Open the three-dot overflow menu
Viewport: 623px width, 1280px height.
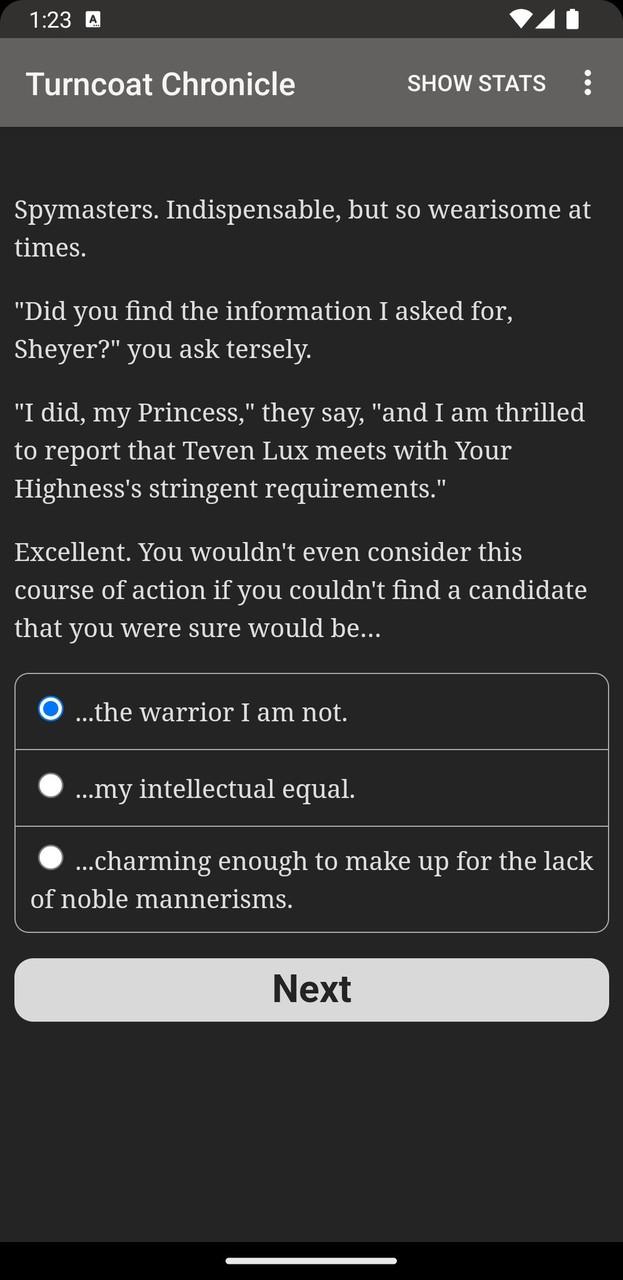pyautogui.click(x=587, y=83)
